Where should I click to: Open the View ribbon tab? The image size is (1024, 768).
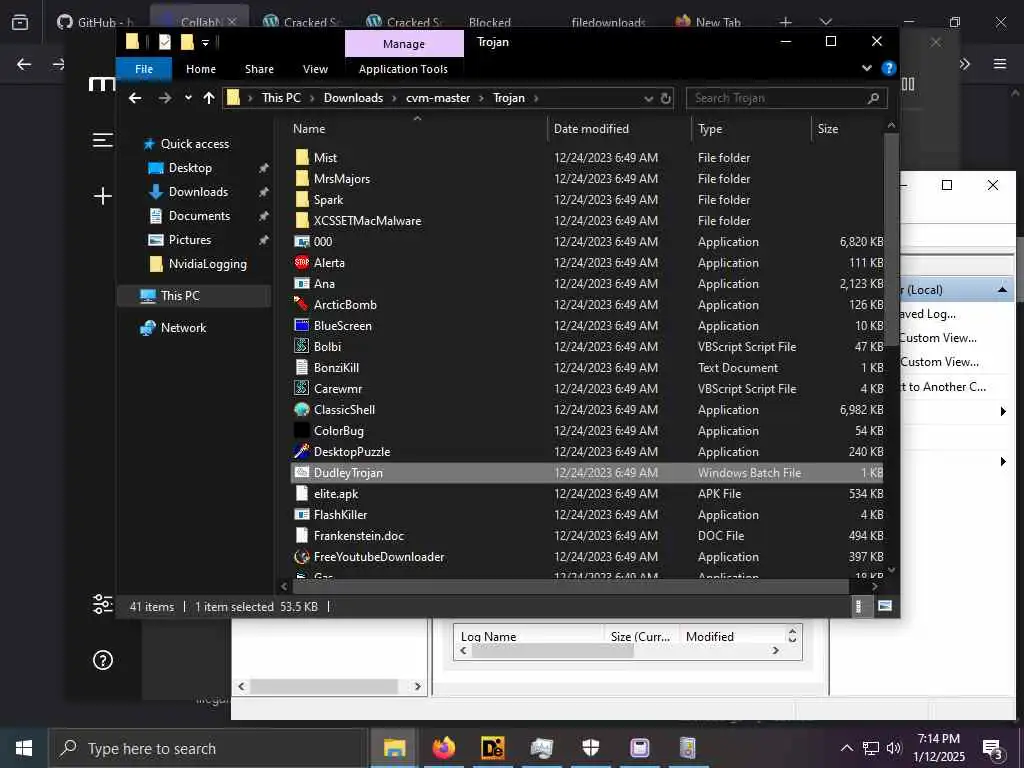point(315,69)
